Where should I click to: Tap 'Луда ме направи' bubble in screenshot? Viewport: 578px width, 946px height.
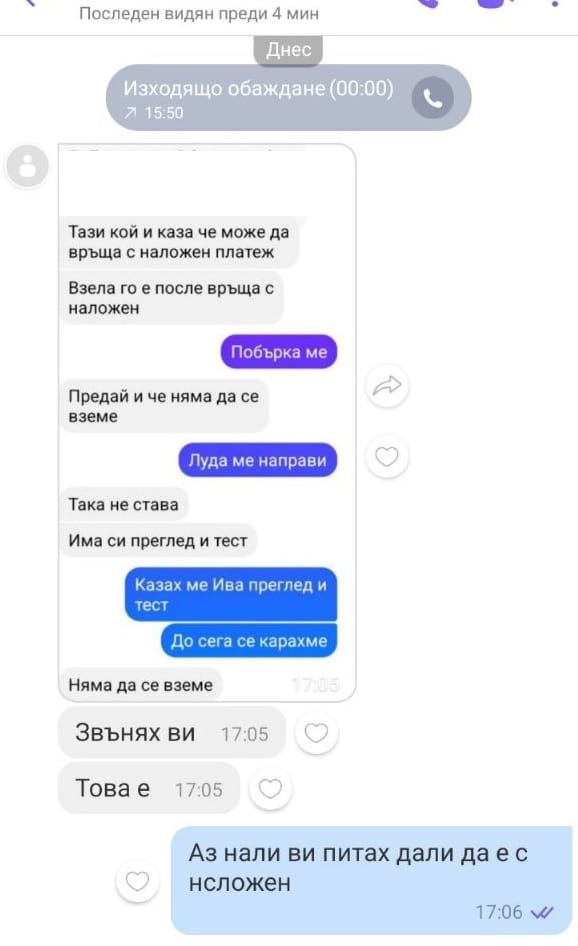tap(258, 460)
